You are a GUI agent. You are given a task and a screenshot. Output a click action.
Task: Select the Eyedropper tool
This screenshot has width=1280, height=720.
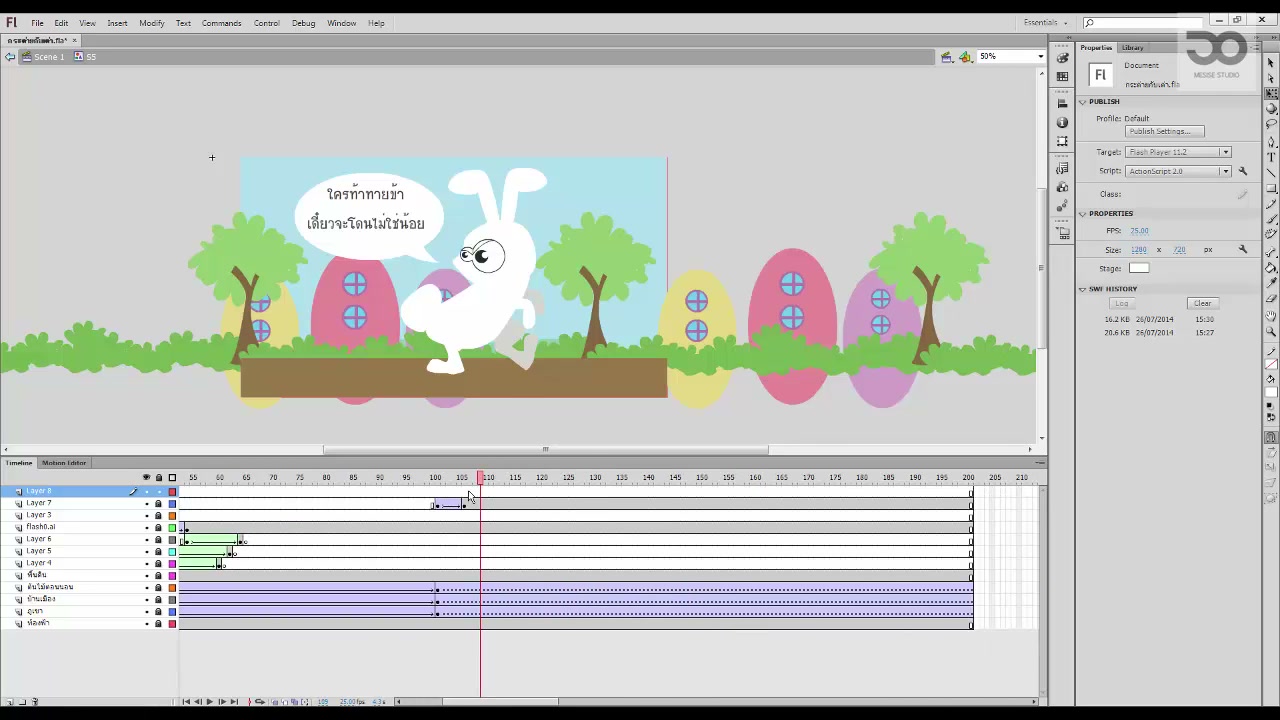click(x=1271, y=283)
